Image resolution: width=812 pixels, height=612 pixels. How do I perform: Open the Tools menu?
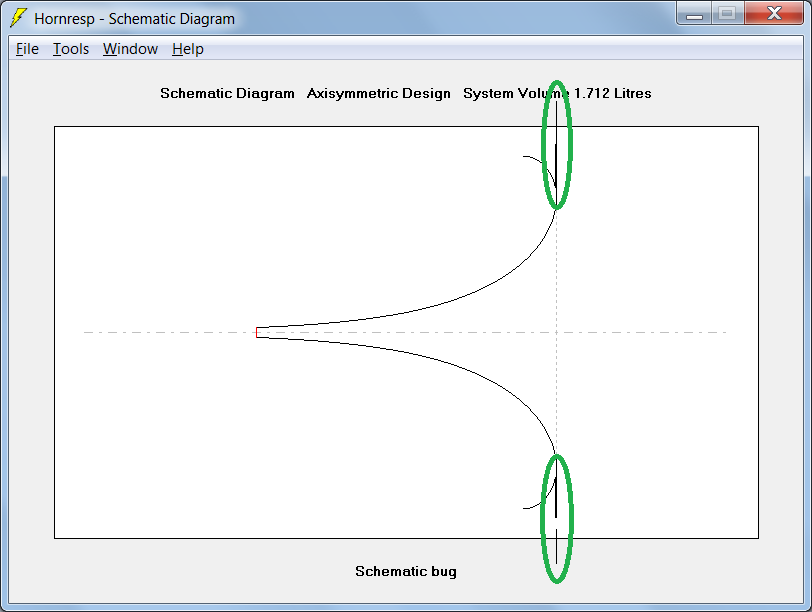pyautogui.click(x=71, y=49)
